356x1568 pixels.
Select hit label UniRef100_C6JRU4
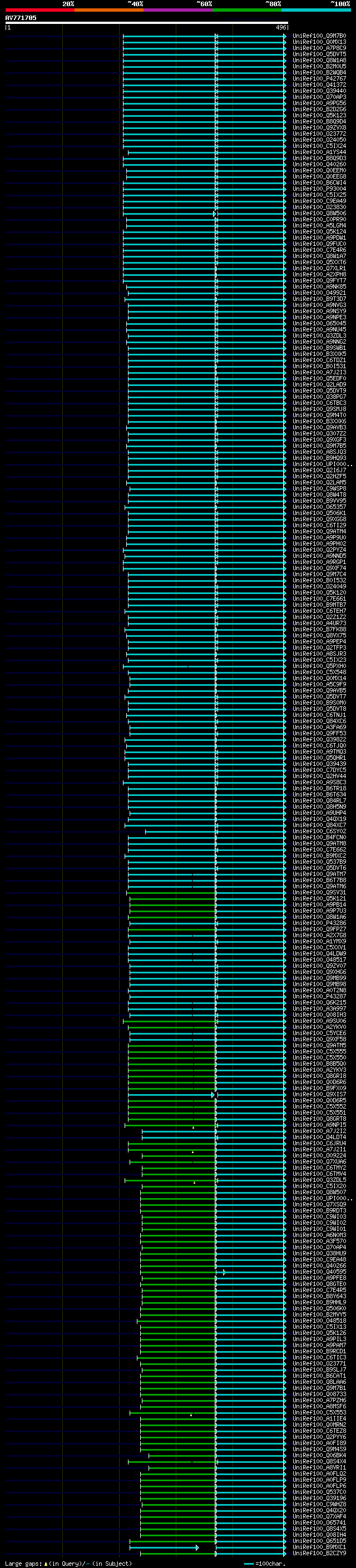tap(319, 1144)
